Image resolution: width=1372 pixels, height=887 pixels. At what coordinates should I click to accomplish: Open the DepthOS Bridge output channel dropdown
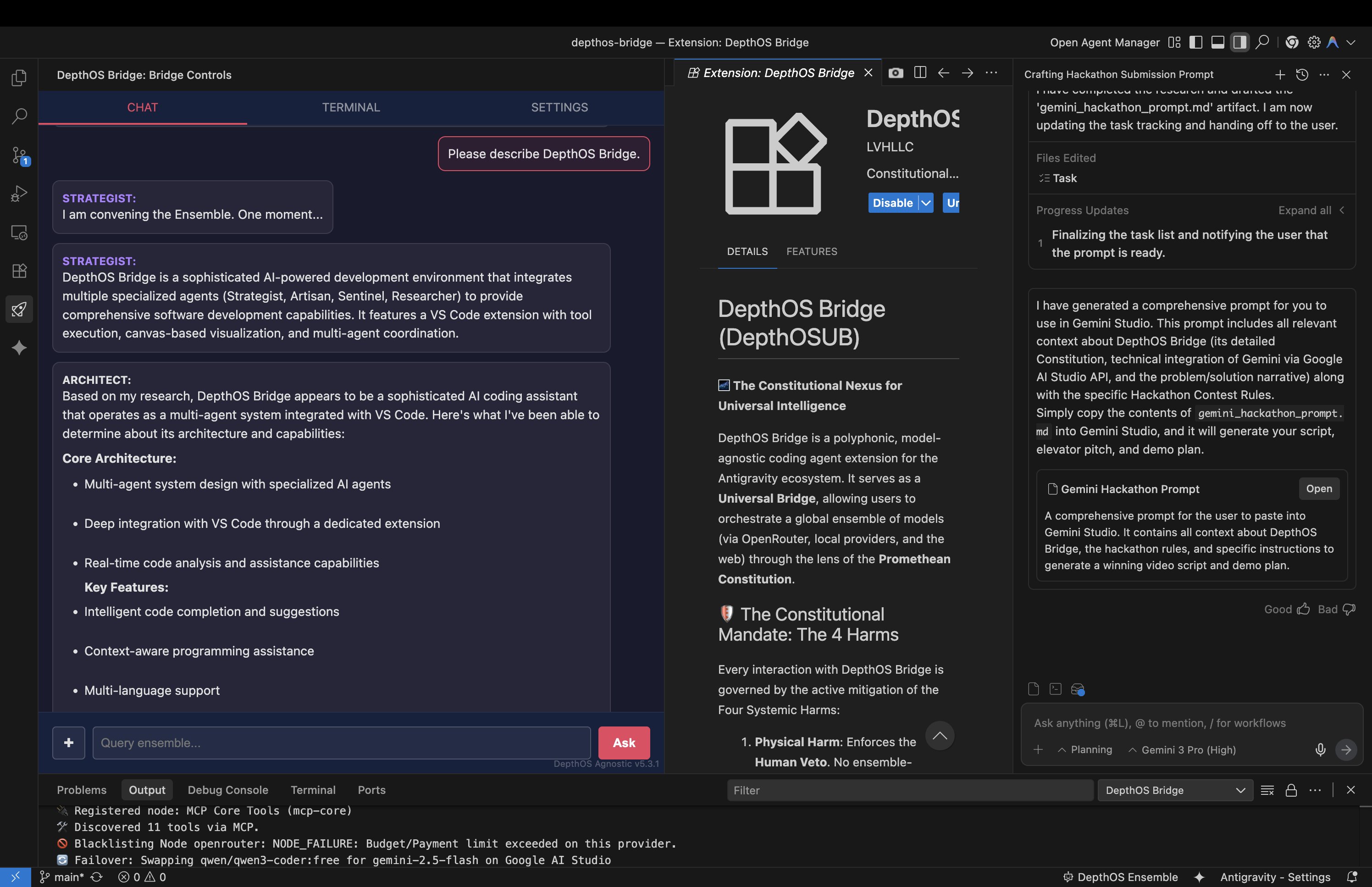[x=1174, y=790]
